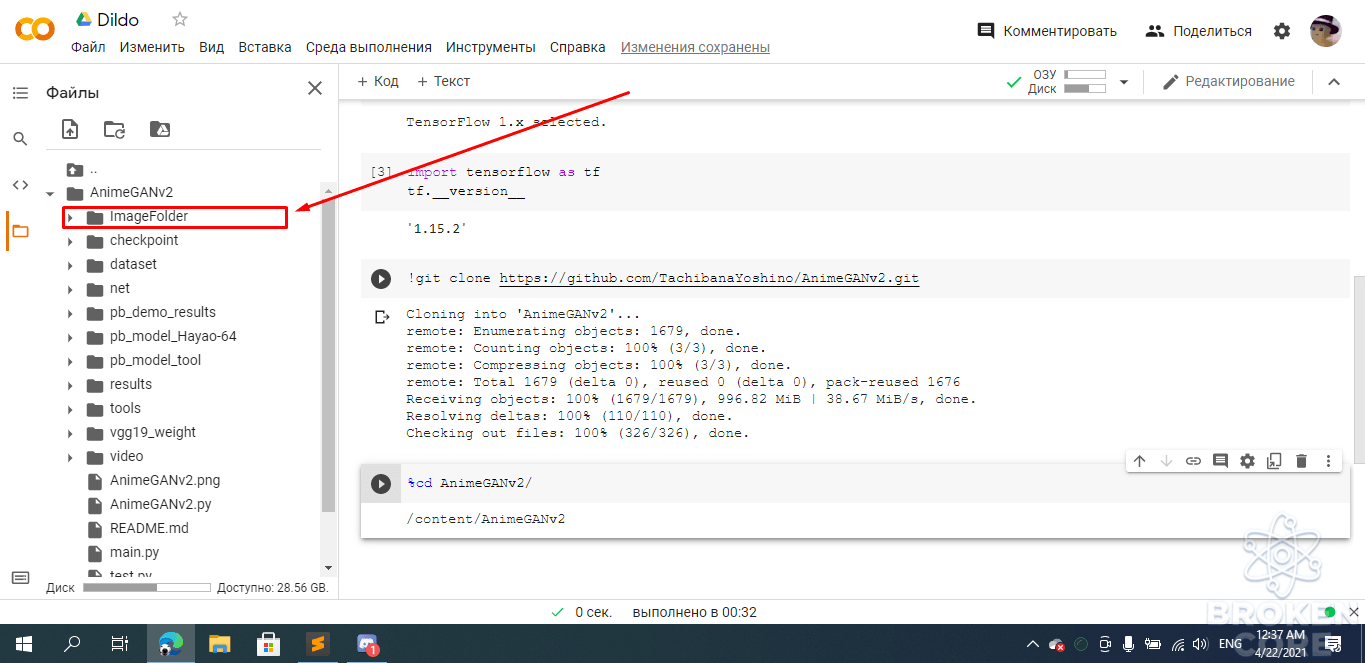Add a code cell with + Код
Image resolution: width=1365 pixels, height=663 pixels.
point(378,81)
